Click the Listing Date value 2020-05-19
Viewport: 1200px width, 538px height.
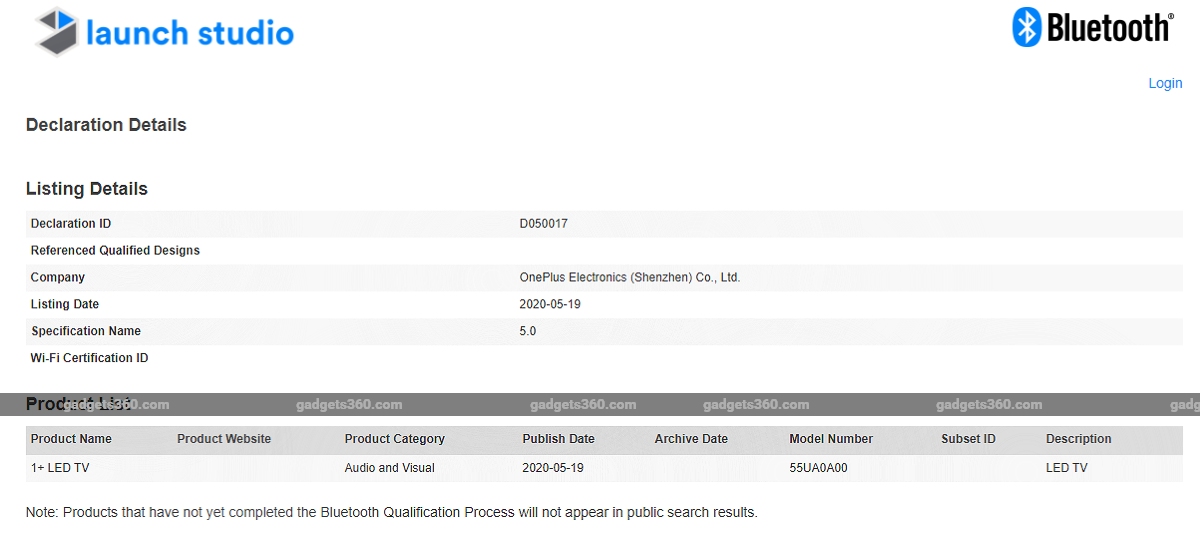550,304
